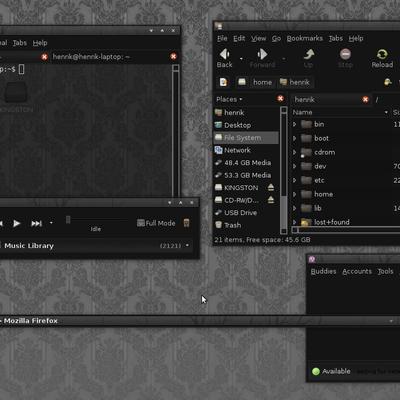Open 53.3 GB Media volume
Viewport: 400px width, 400px height.
point(246,175)
